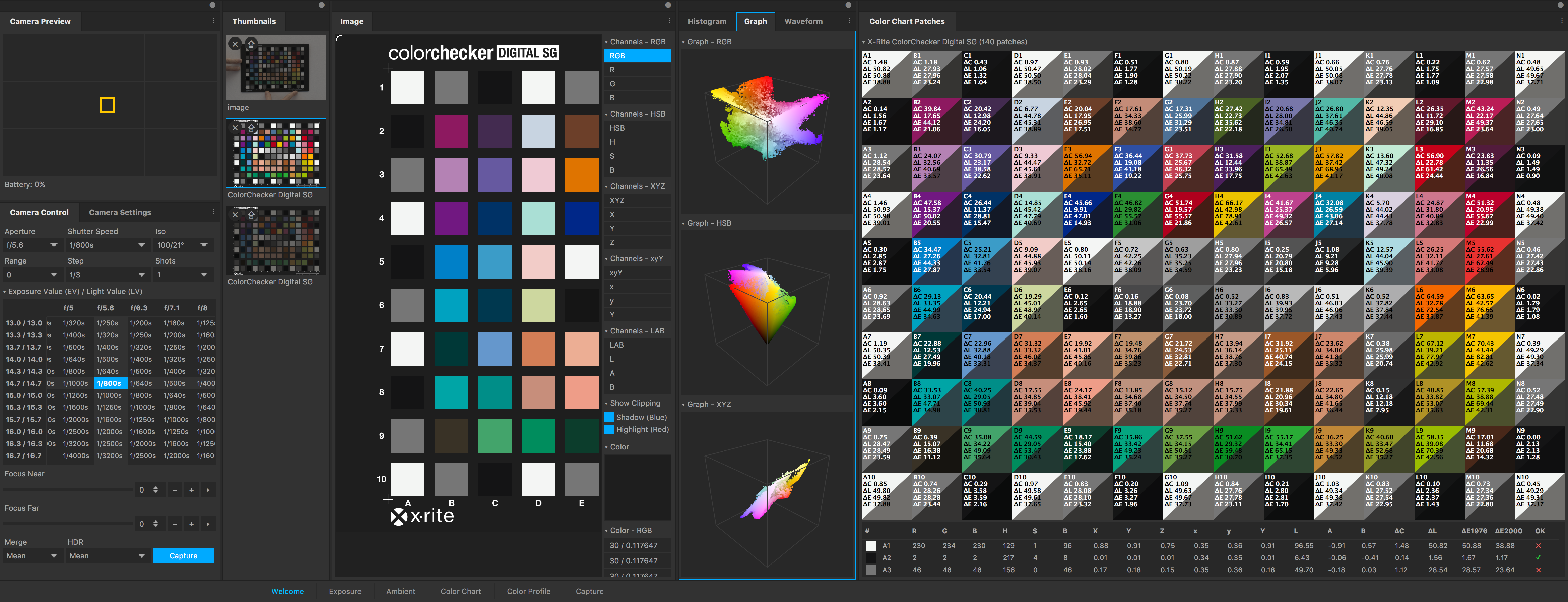Open Camera Preview panel options menu icon

click(214, 21)
